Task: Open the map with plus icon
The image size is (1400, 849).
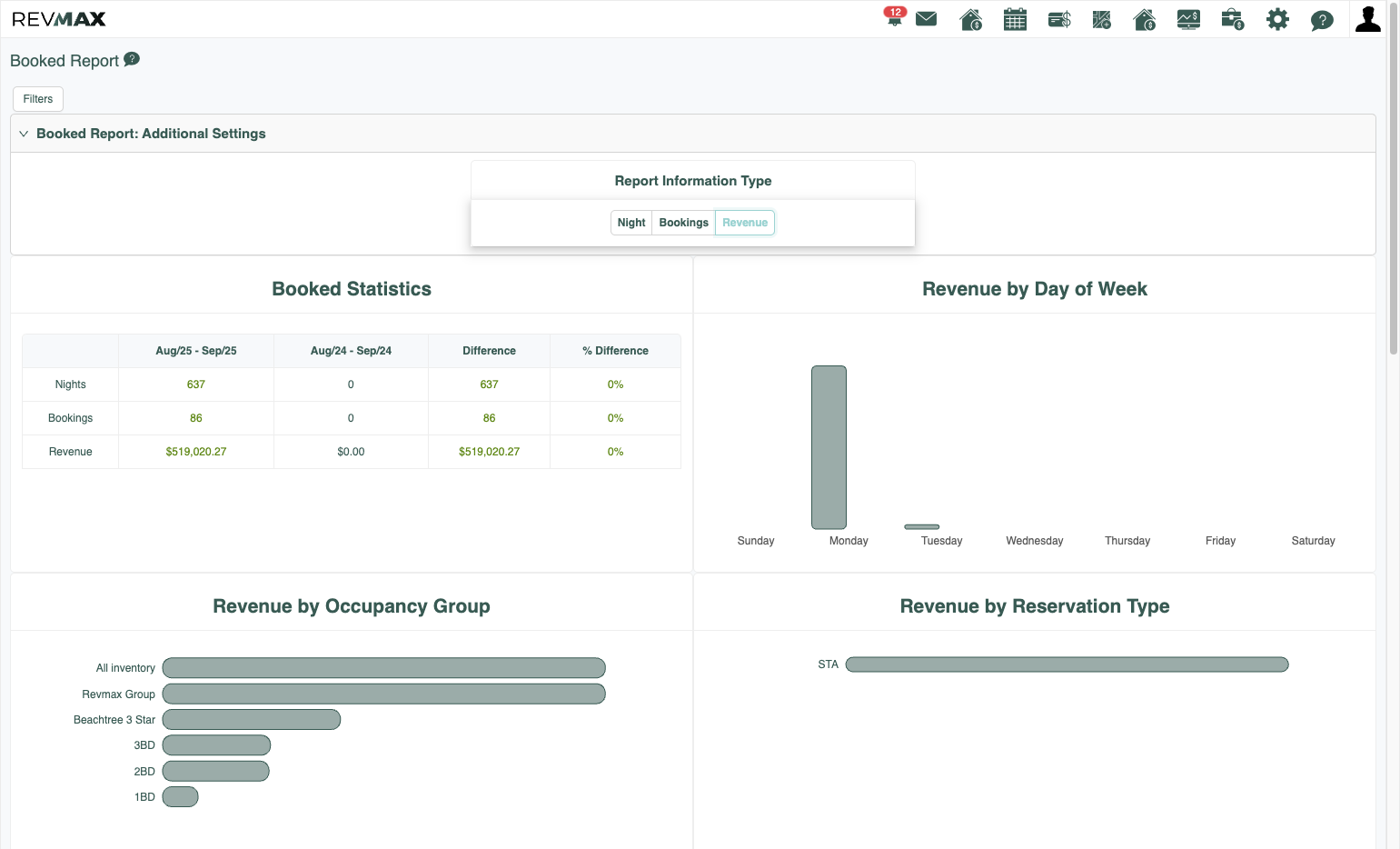Action: click(x=1102, y=19)
